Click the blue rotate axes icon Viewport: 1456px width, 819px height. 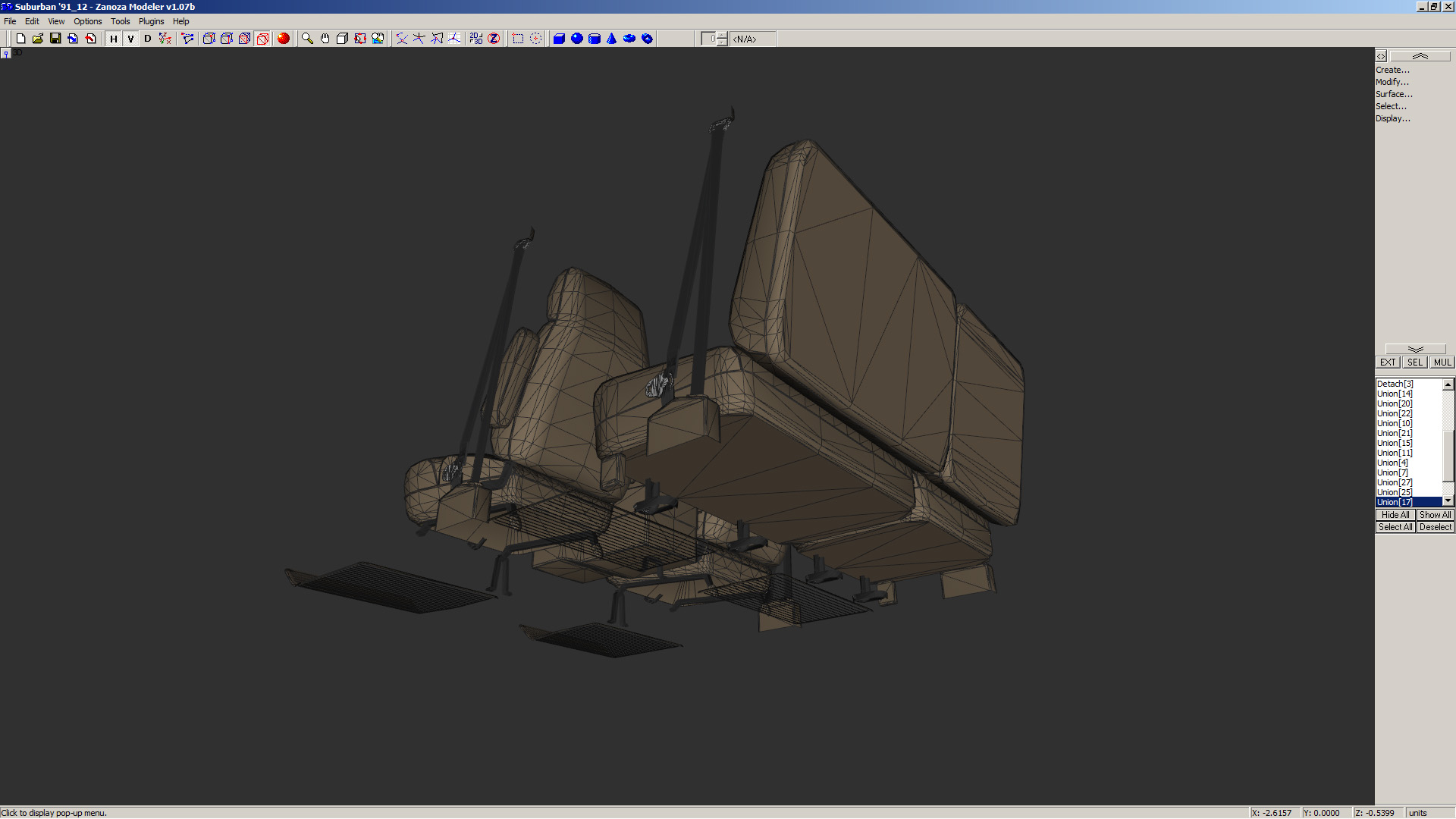[437, 39]
